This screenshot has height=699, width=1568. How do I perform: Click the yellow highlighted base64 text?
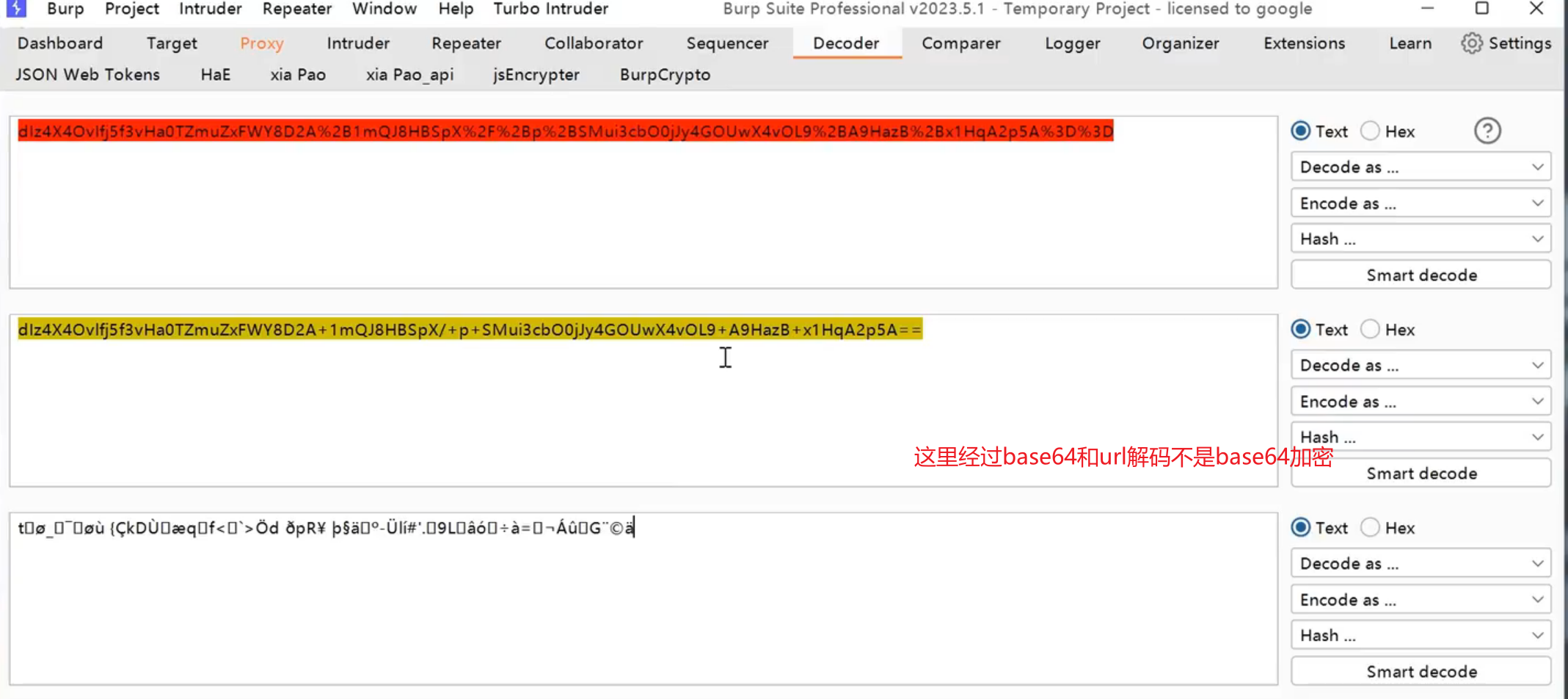[x=470, y=330]
